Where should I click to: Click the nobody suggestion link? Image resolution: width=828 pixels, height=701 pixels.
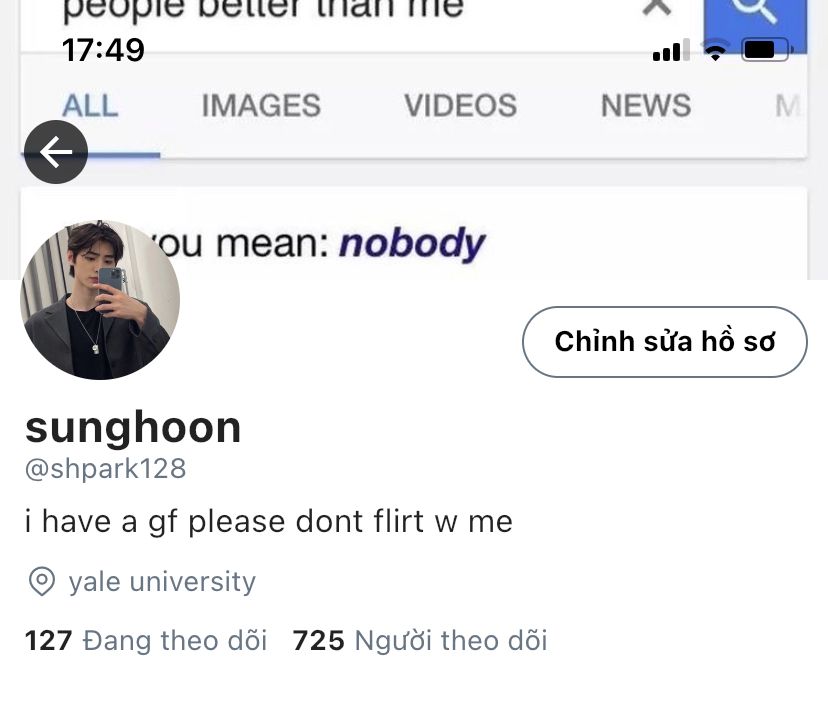click(x=411, y=244)
